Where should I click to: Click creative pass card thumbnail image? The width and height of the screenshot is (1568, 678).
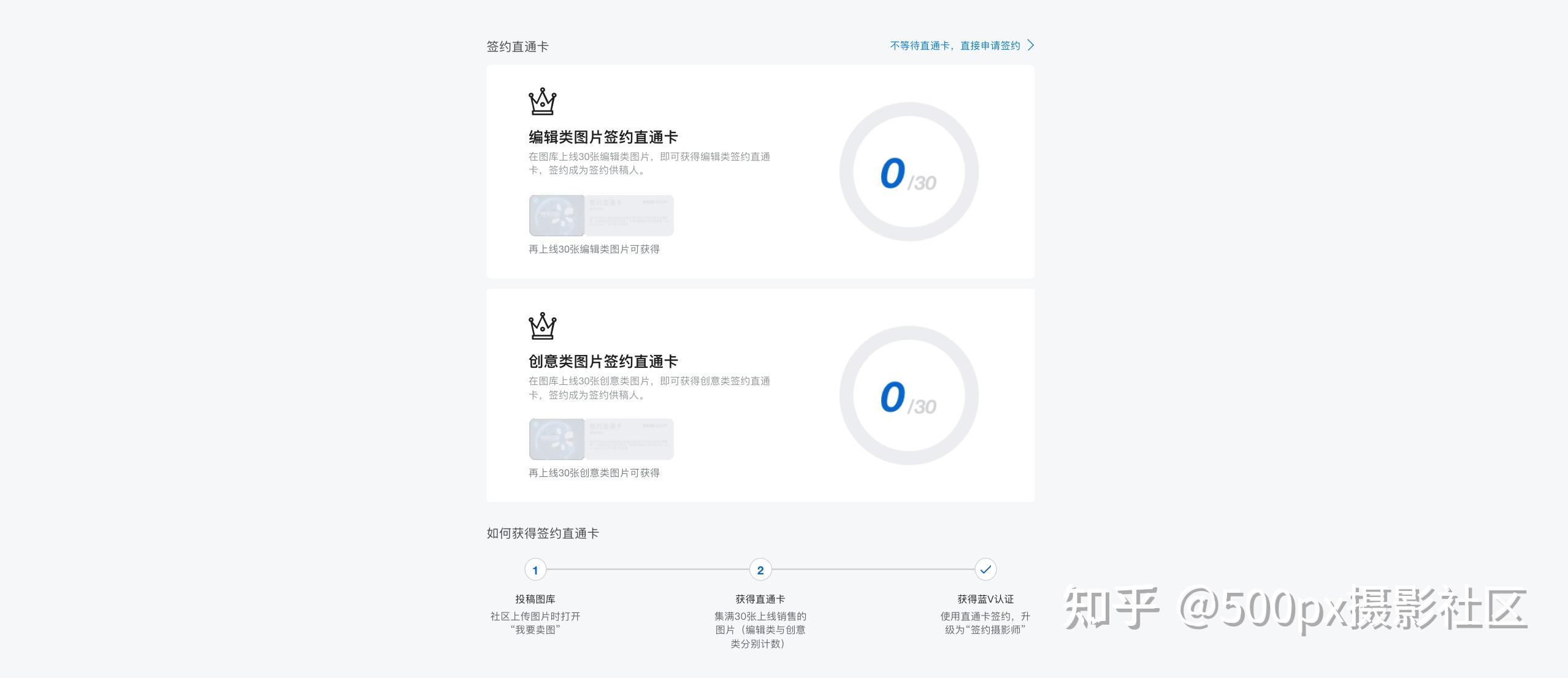click(x=601, y=440)
